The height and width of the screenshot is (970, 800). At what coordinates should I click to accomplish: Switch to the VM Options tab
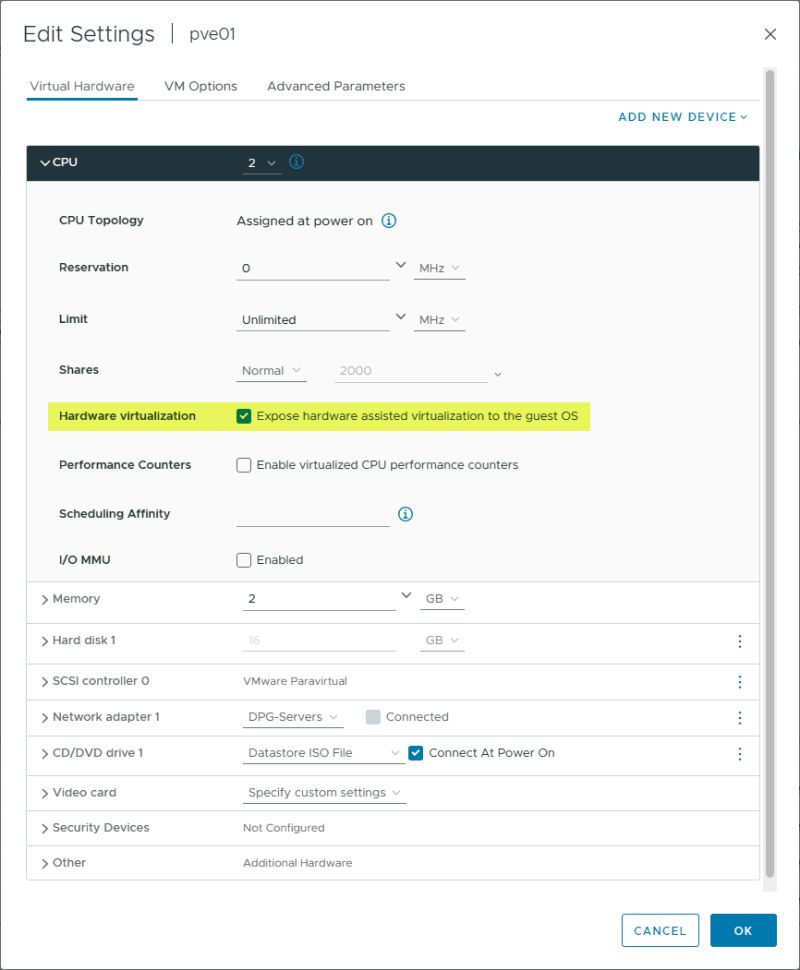point(200,86)
